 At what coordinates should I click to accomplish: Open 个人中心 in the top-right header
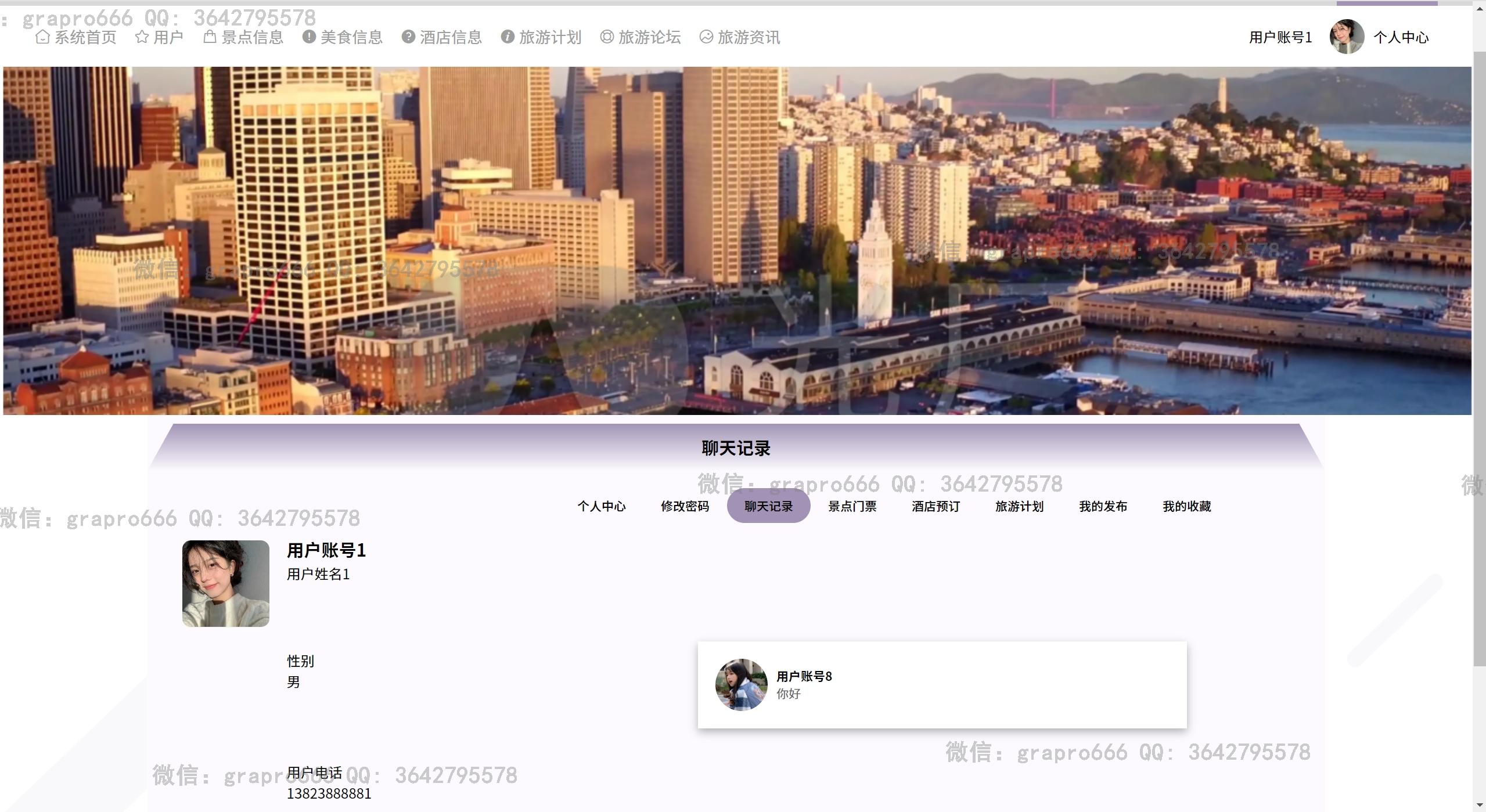click(x=1401, y=38)
